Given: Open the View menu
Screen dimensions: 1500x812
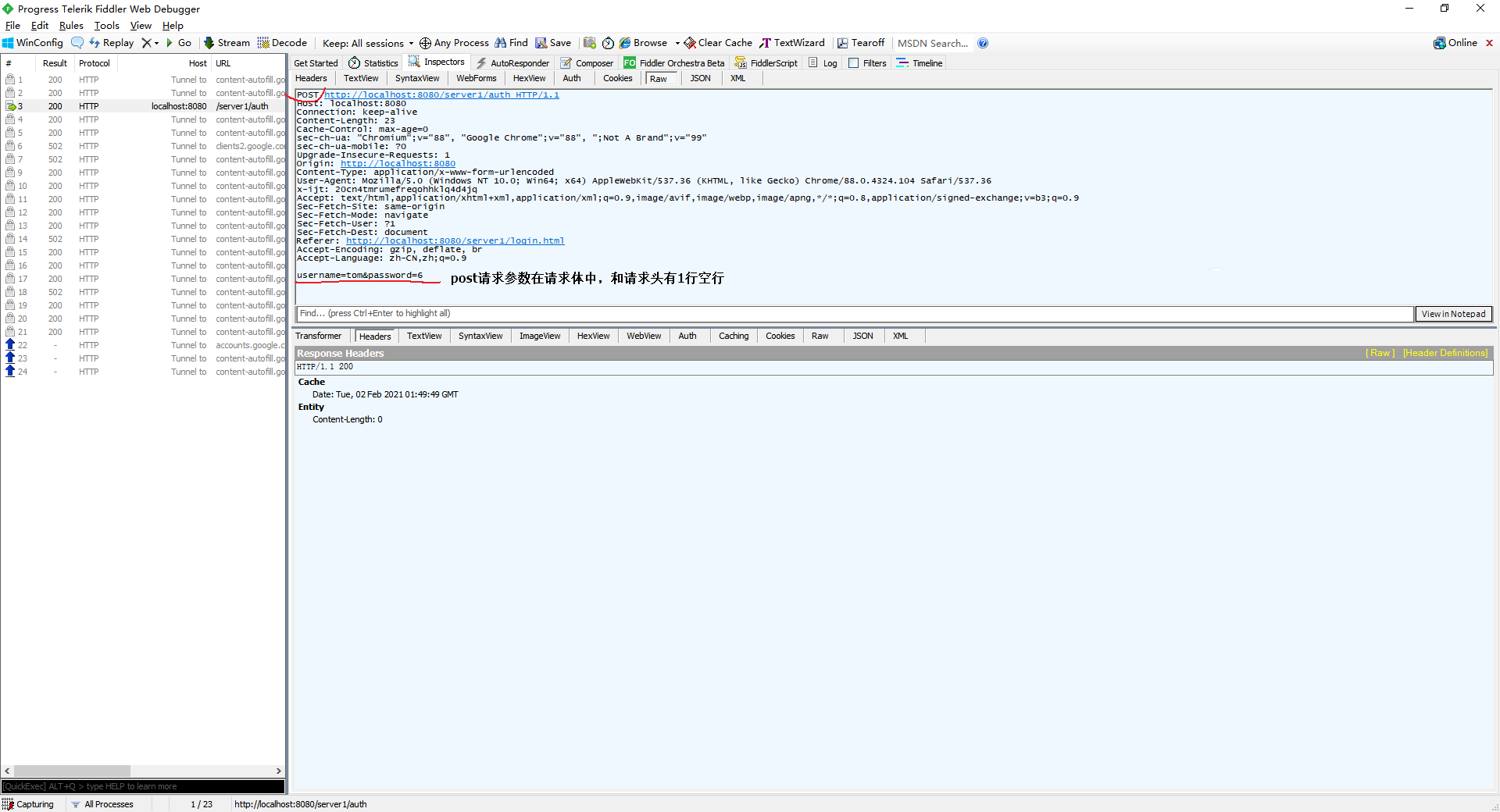Looking at the screenshot, I should click(141, 26).
